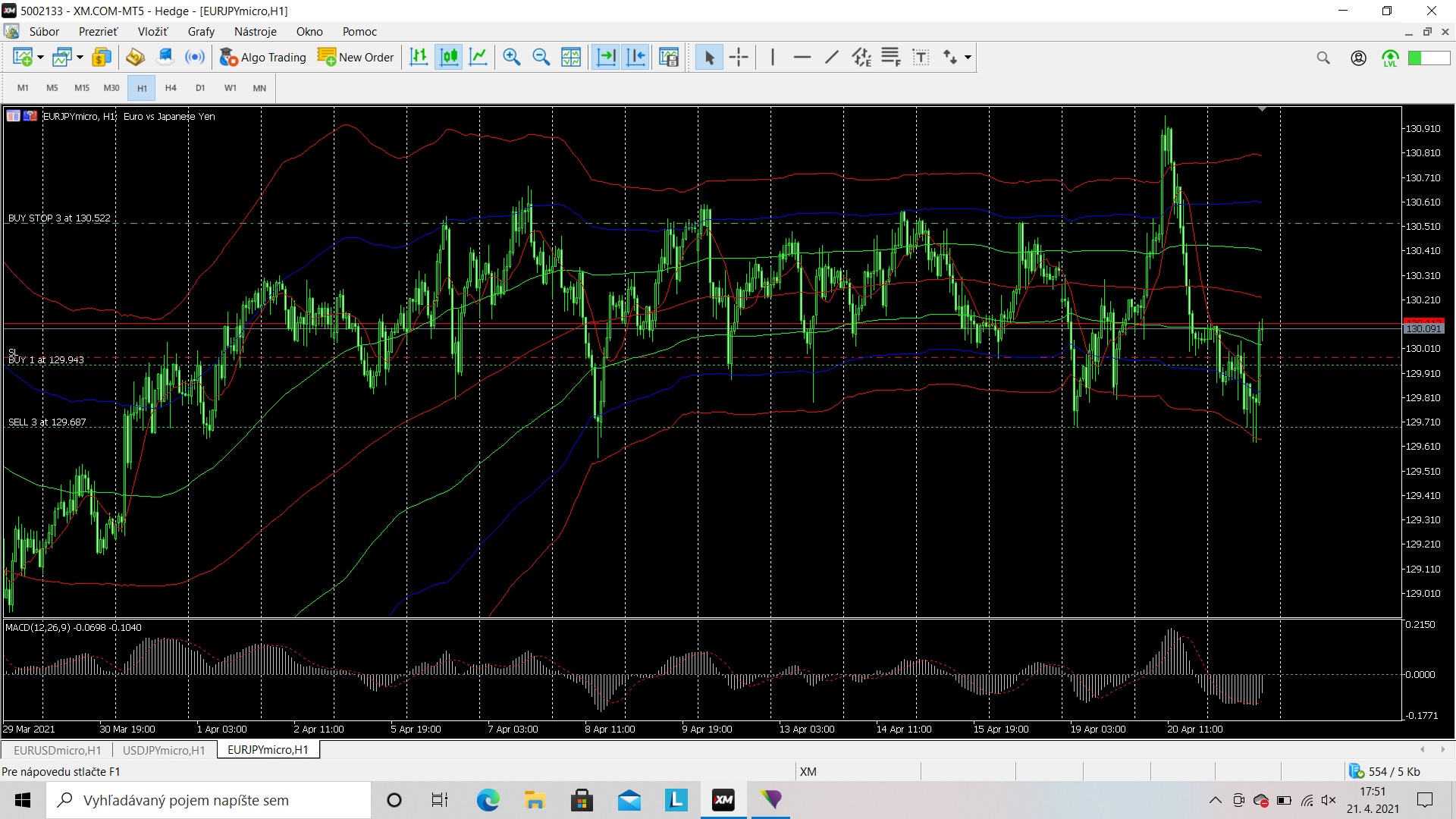Select the trendline drawing tool
Viewport: 1456px width, 819px height.
[832, 57]
